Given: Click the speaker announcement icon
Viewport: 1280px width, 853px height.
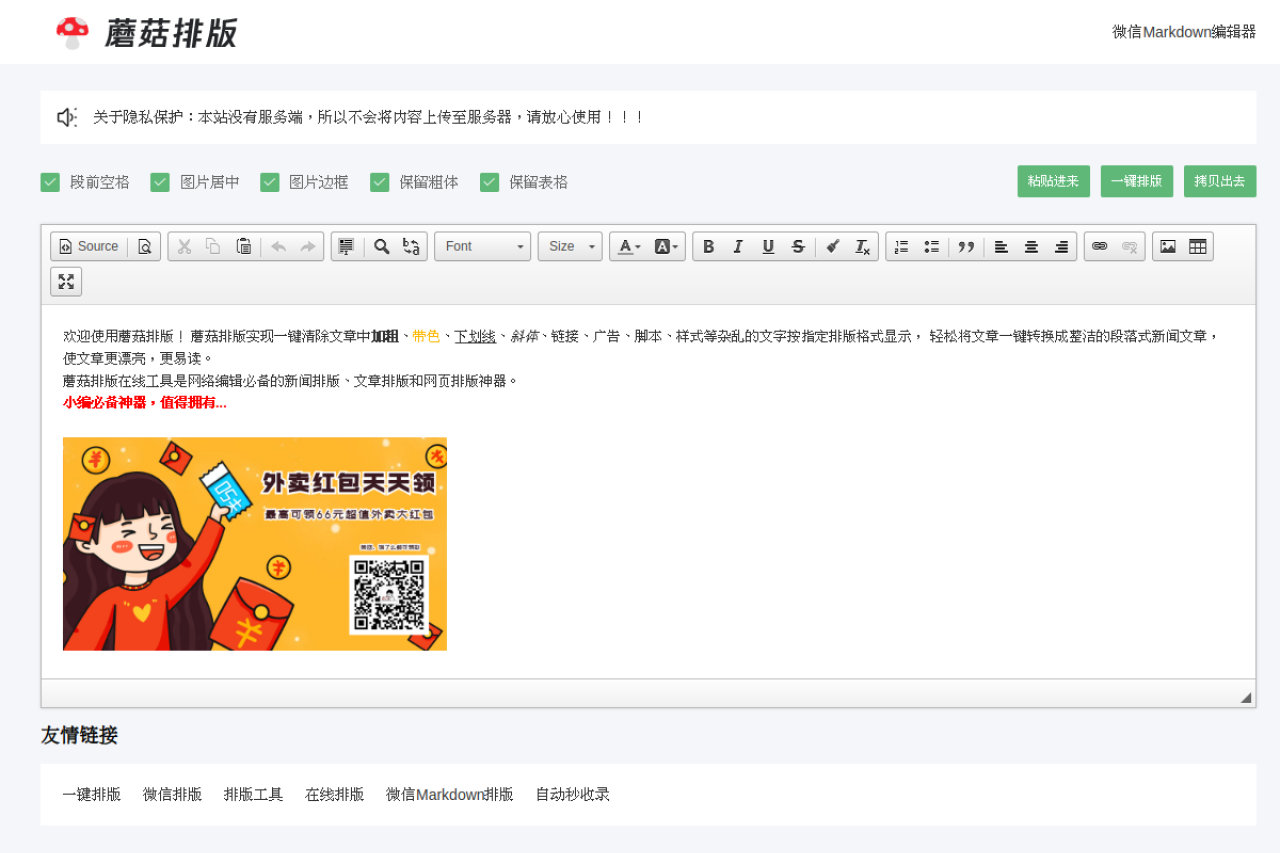Looking at the screenshot, I should pos(66,117).
